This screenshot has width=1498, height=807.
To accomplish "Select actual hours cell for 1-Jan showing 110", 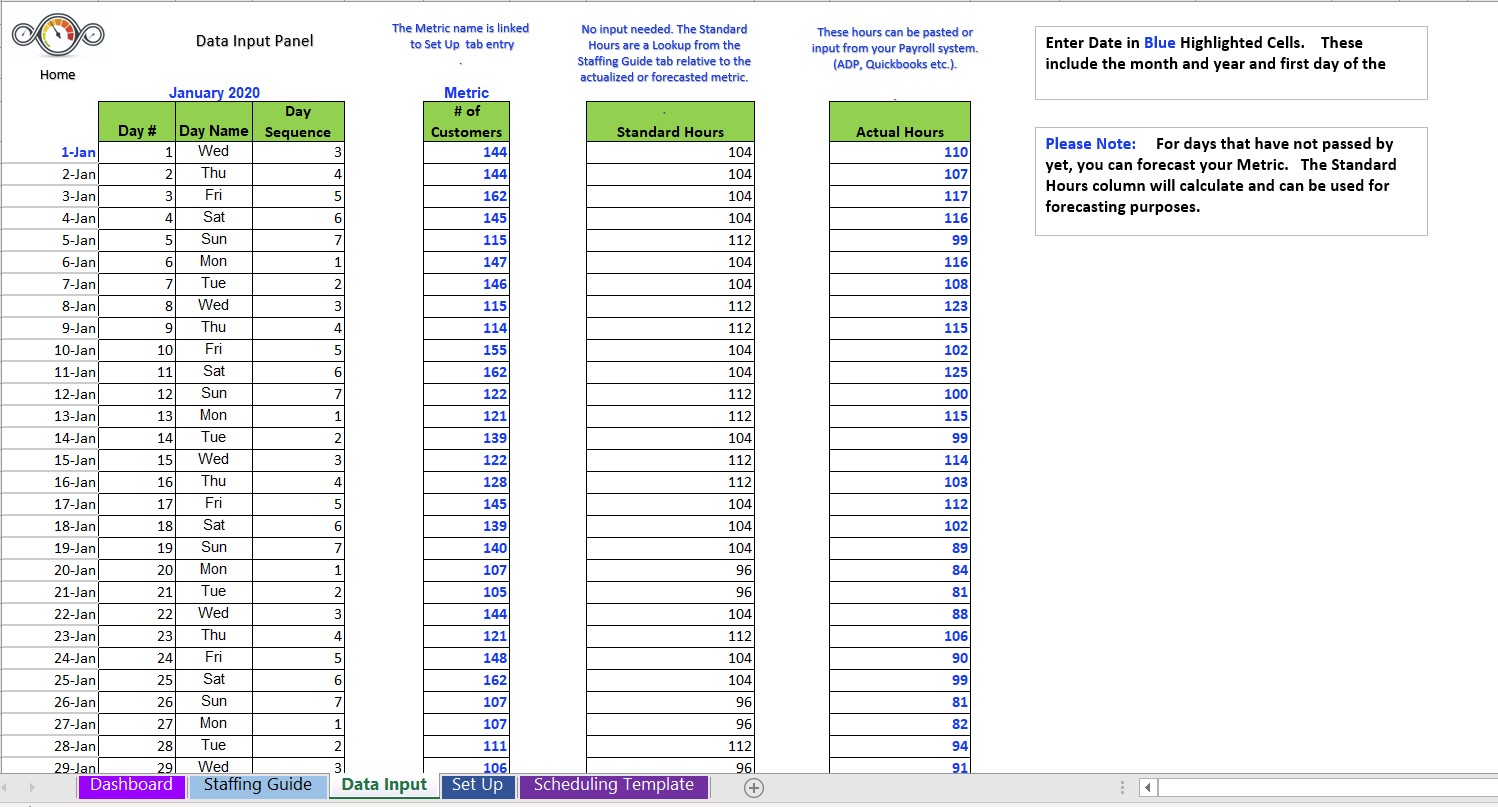I will 900,152.
